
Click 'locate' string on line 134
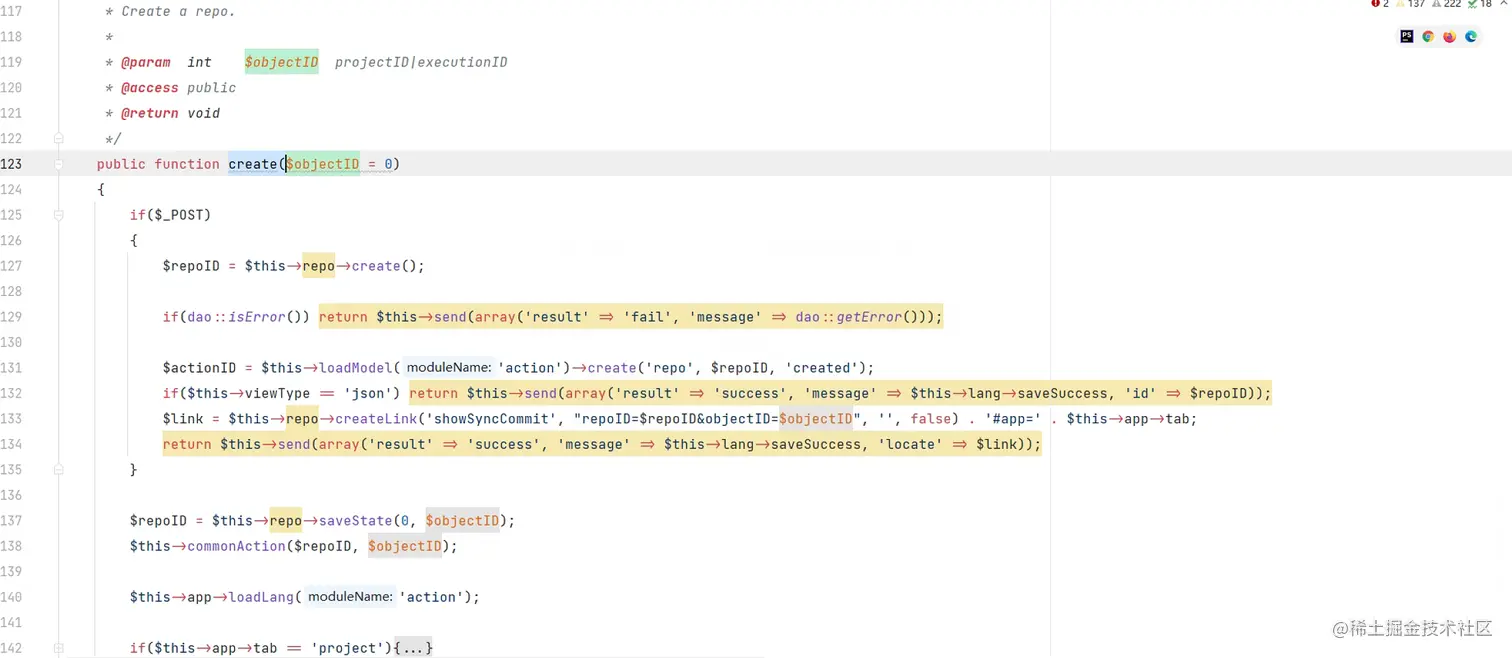(x=910, y=444)
